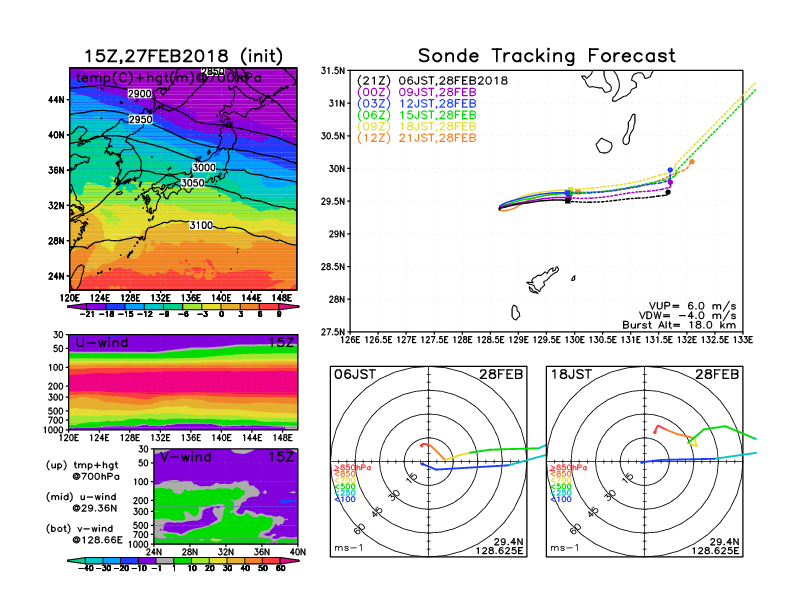
Task: Click the orange end dot of the 12Z track
Action: [x=691, y=162]
